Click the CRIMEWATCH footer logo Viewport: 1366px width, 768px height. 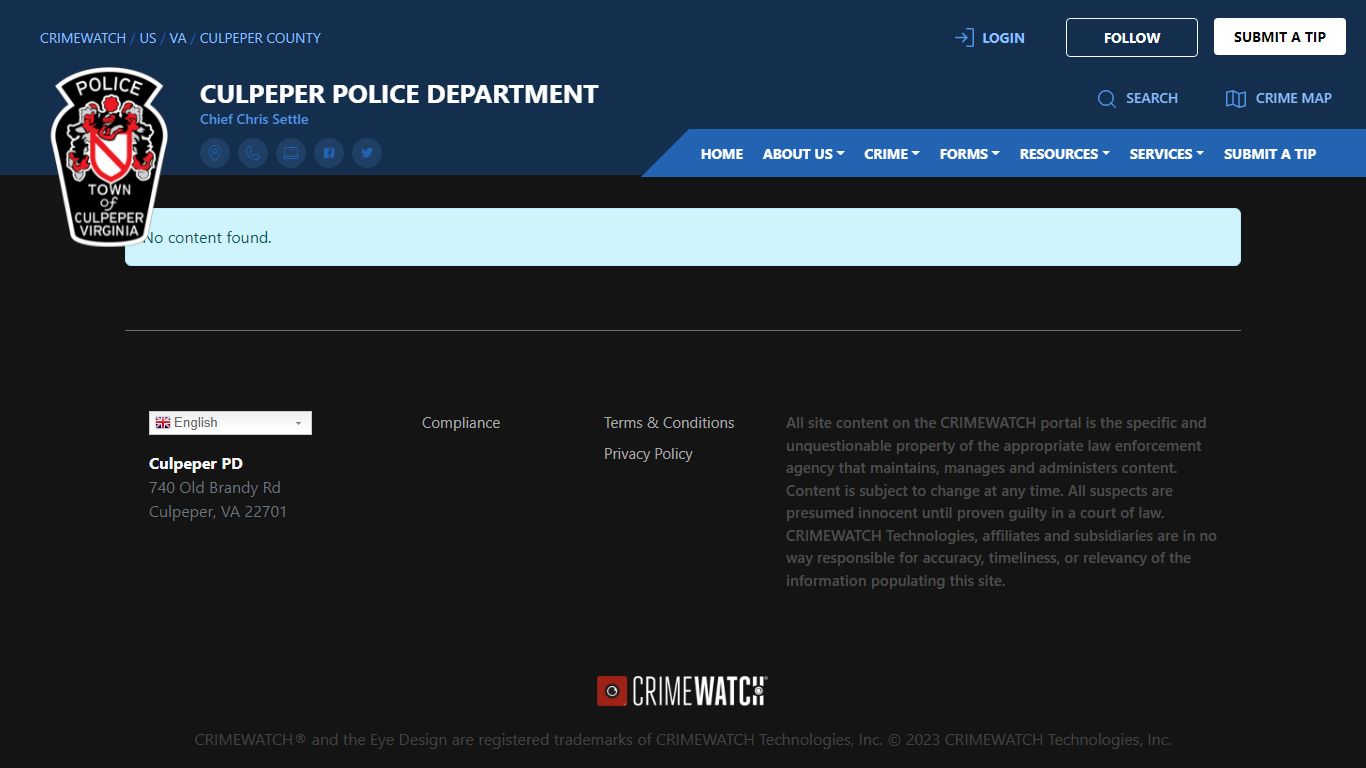(682, 691)
